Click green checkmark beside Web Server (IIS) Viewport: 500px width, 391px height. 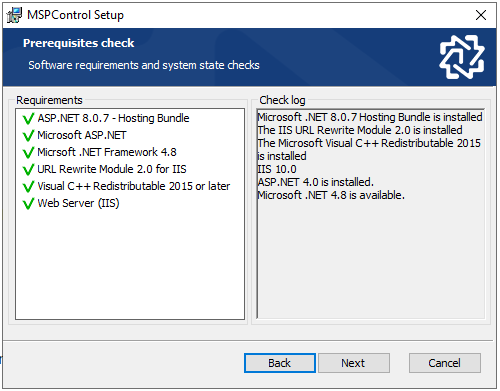pos(28,204)
